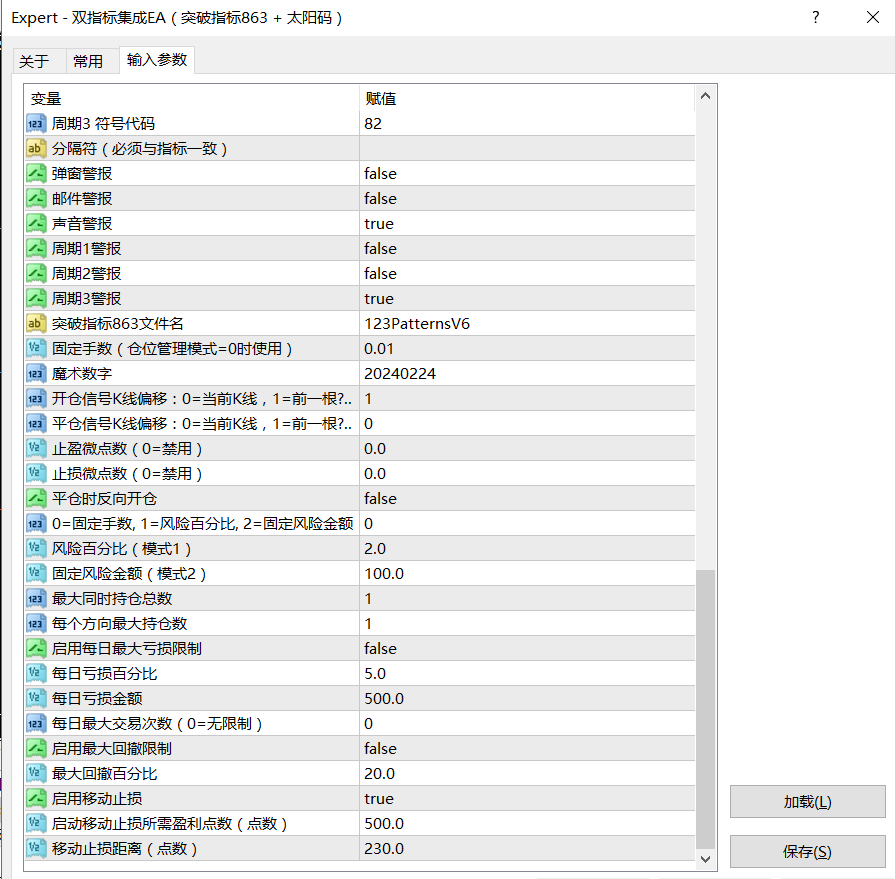The image size is (895, 879).
Task: Click the 123PatternsV6 file name value
Action: click(417, 324)
